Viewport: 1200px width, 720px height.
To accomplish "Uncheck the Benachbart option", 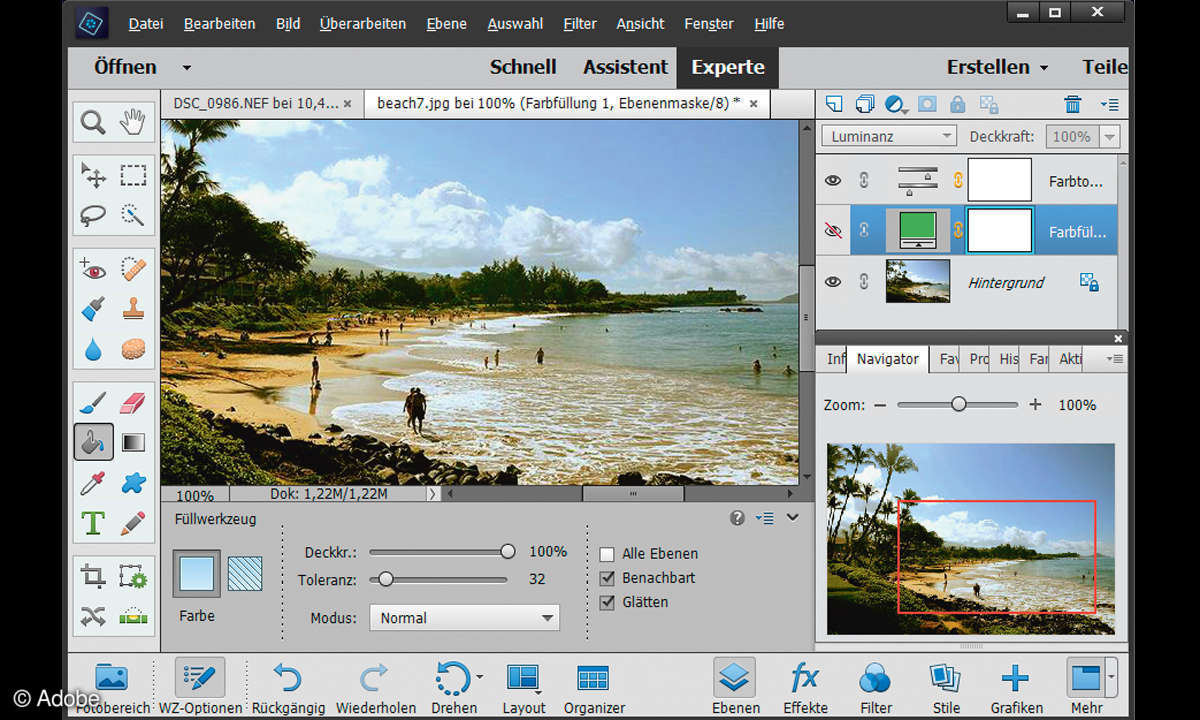I will (x=607, y=578).
